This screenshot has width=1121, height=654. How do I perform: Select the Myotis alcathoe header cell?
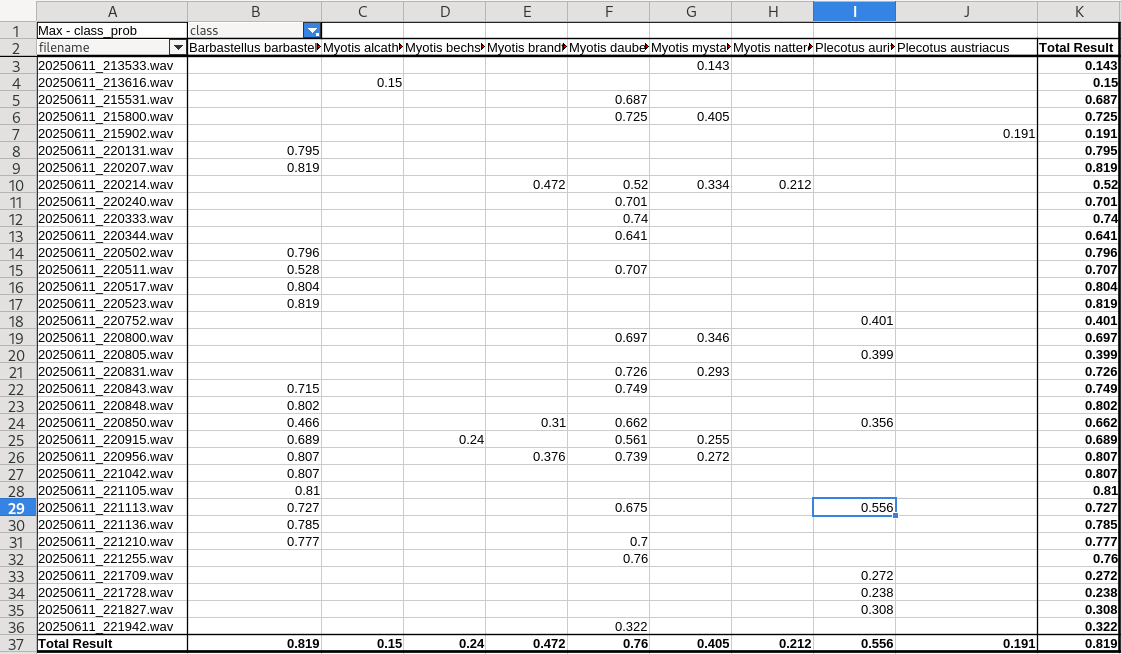tap(361, 48)
